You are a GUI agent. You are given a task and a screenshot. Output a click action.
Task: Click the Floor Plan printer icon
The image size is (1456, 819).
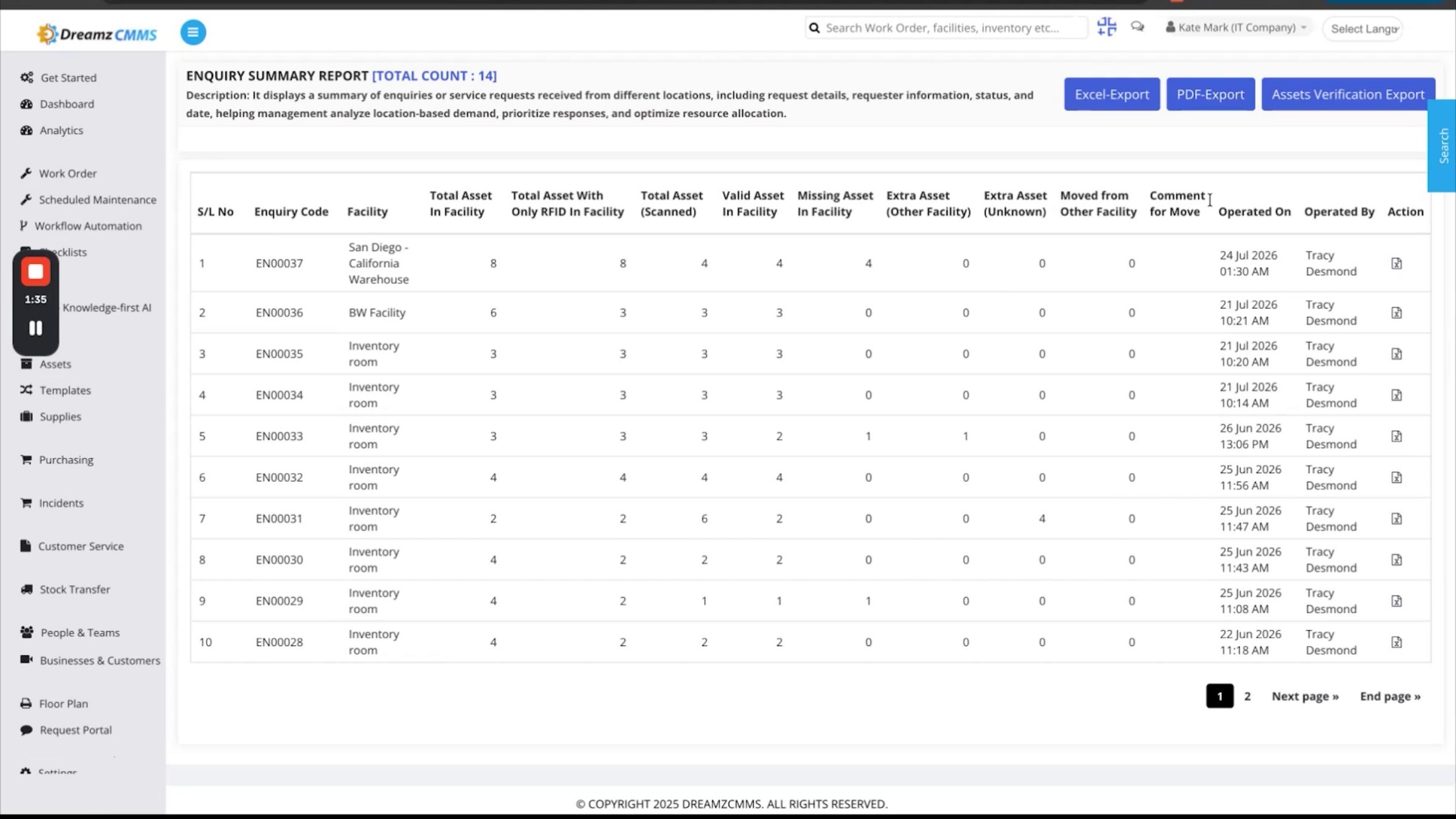click(26, 704)
